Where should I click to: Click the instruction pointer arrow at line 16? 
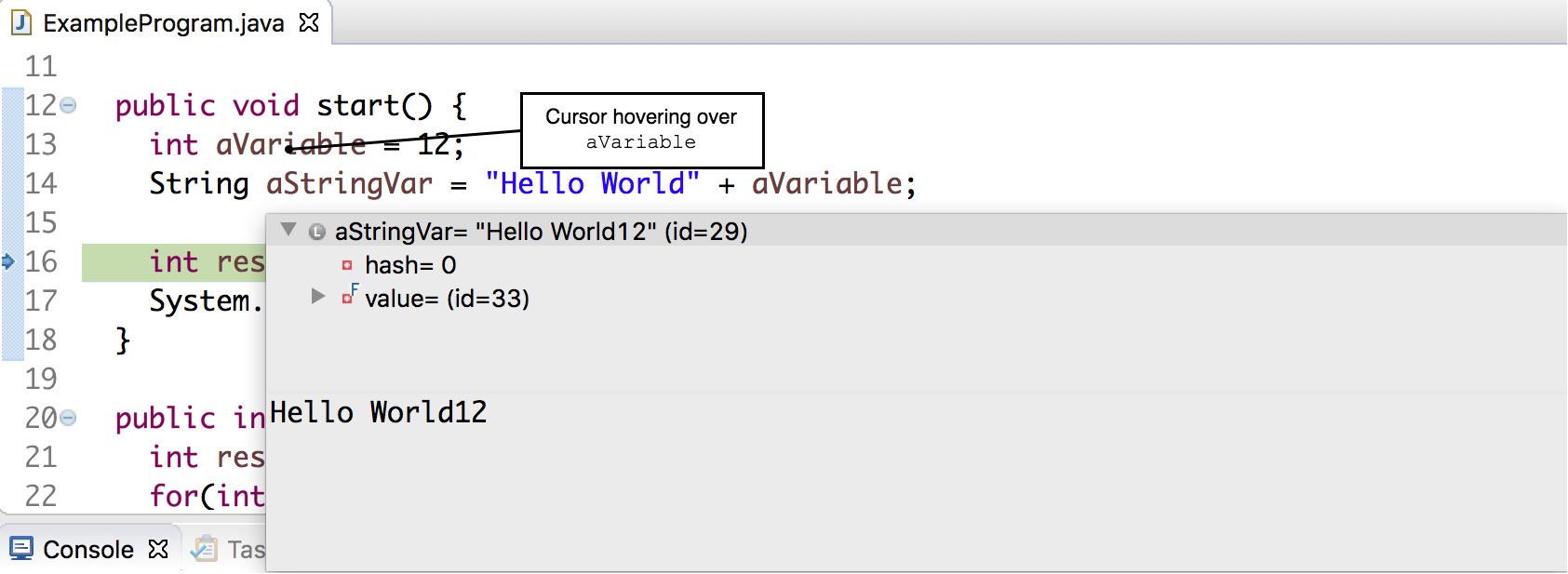point(8,261)
